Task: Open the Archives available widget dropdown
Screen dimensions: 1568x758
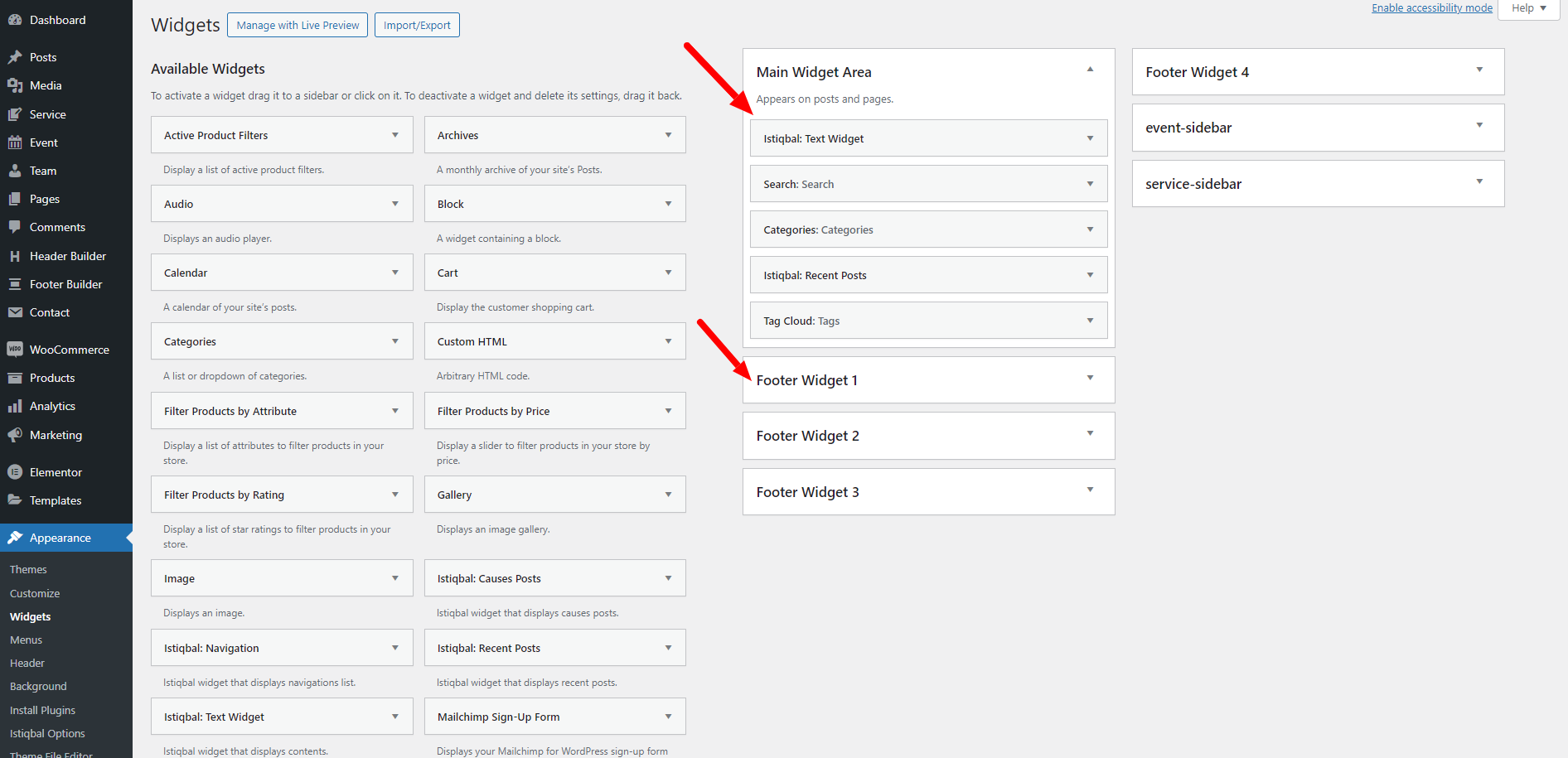Action: [x=668, y=135]
